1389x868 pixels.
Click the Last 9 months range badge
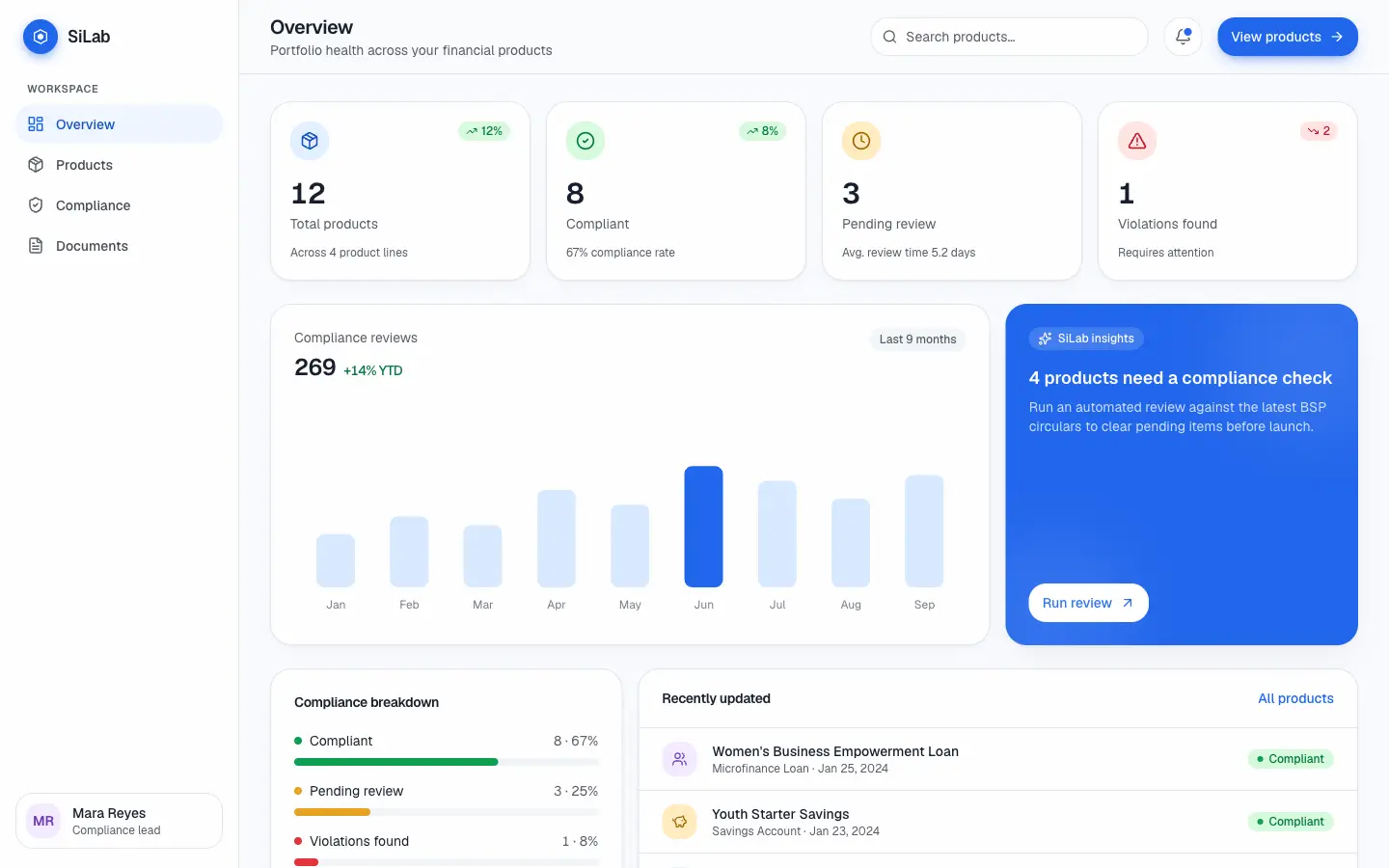[x=917, y=339]
